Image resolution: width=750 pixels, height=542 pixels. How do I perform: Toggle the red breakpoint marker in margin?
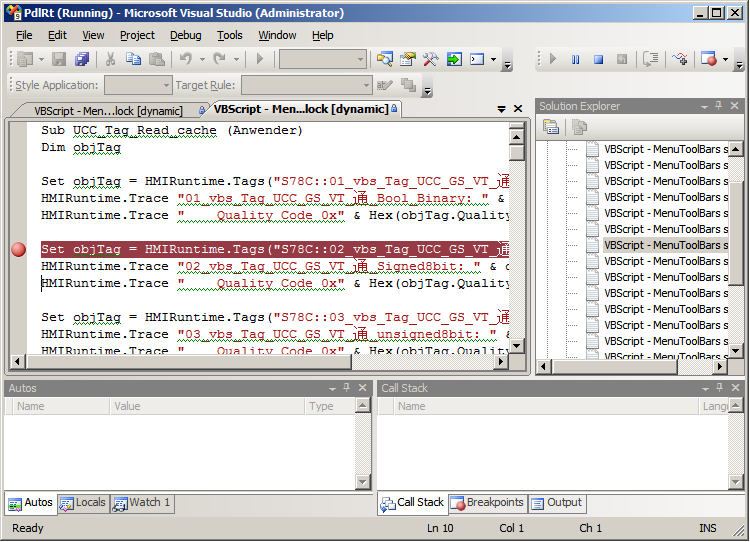click(x=18, y=250)
